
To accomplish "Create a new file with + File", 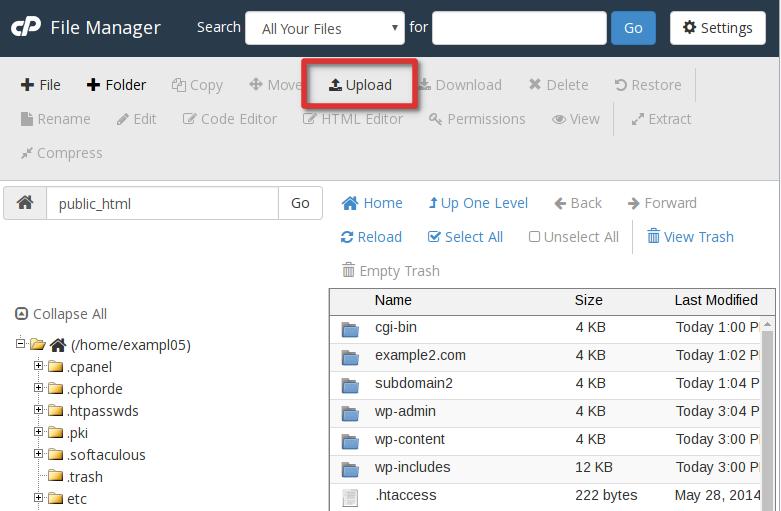I will (x=41, y=85).
